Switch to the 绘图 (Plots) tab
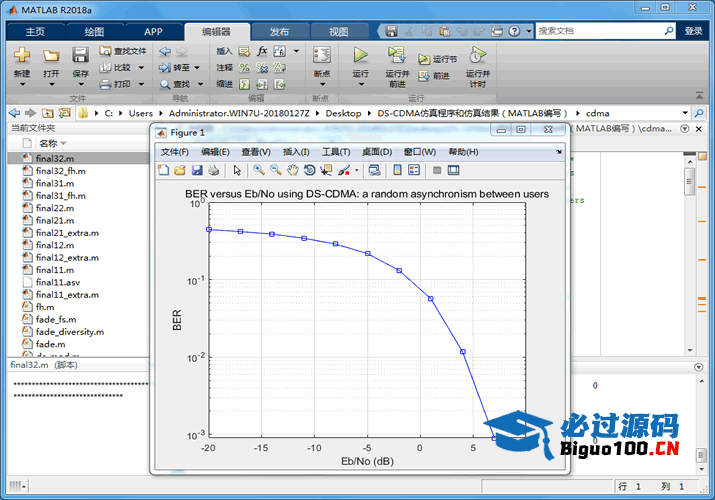This screenshot has width=715, height=500. (94, 31)
